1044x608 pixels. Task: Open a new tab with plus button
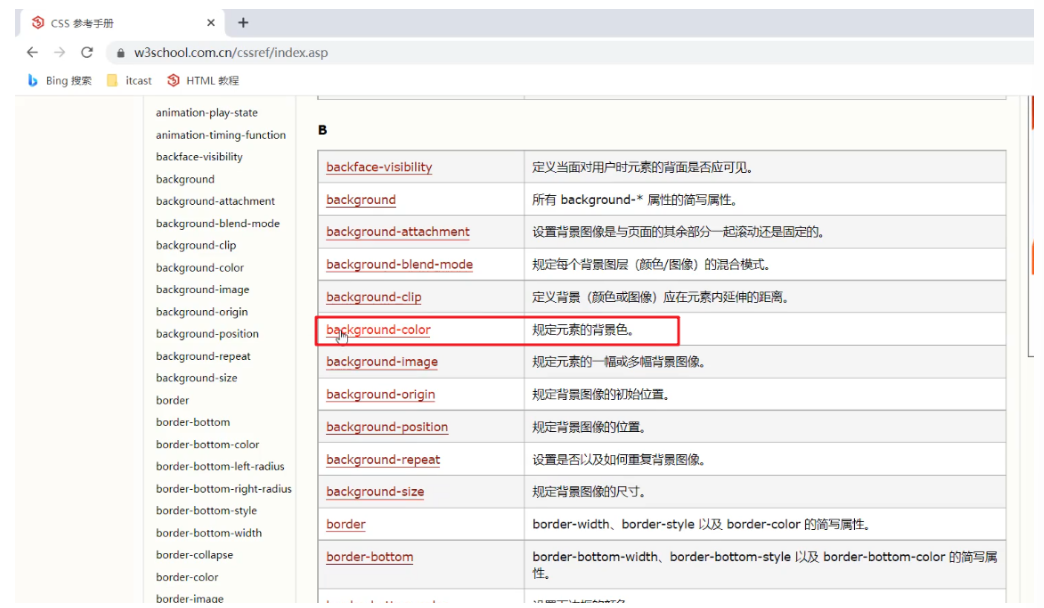pos(243,23)
